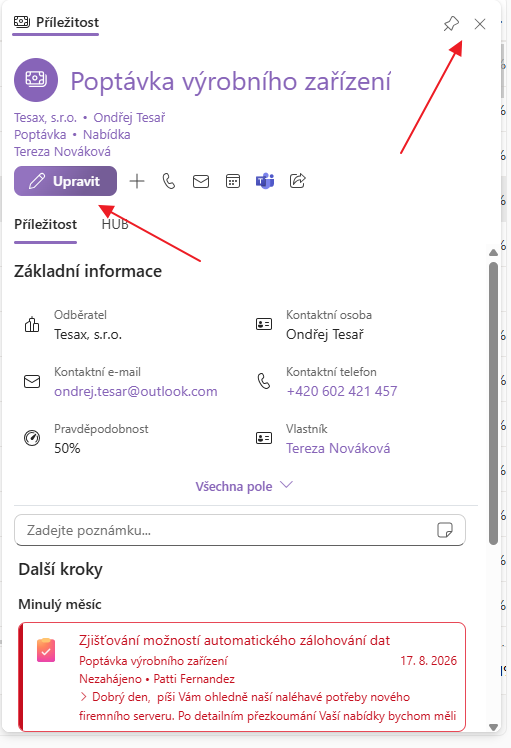Select the Příležitost tab below Upravit
Viewport: 511px width, 748px height.
pos(45,224)
